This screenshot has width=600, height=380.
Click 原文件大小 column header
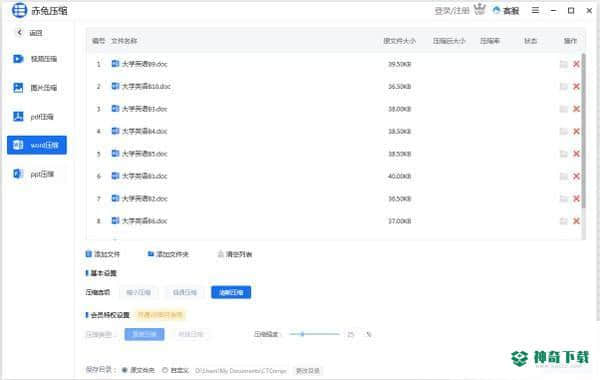pos(399,41)
